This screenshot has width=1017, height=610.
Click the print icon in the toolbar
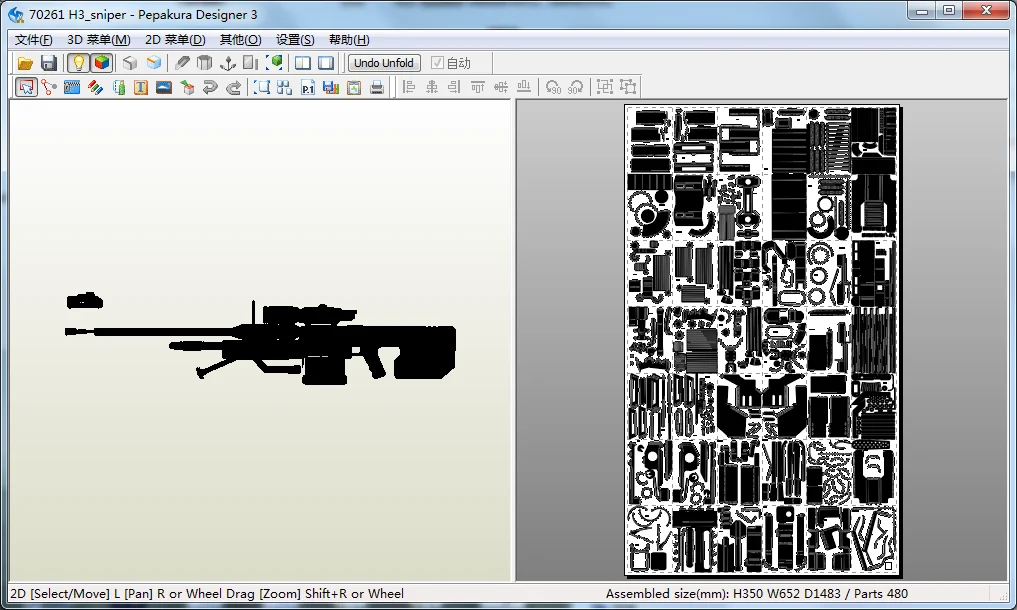tap(377, 87)
